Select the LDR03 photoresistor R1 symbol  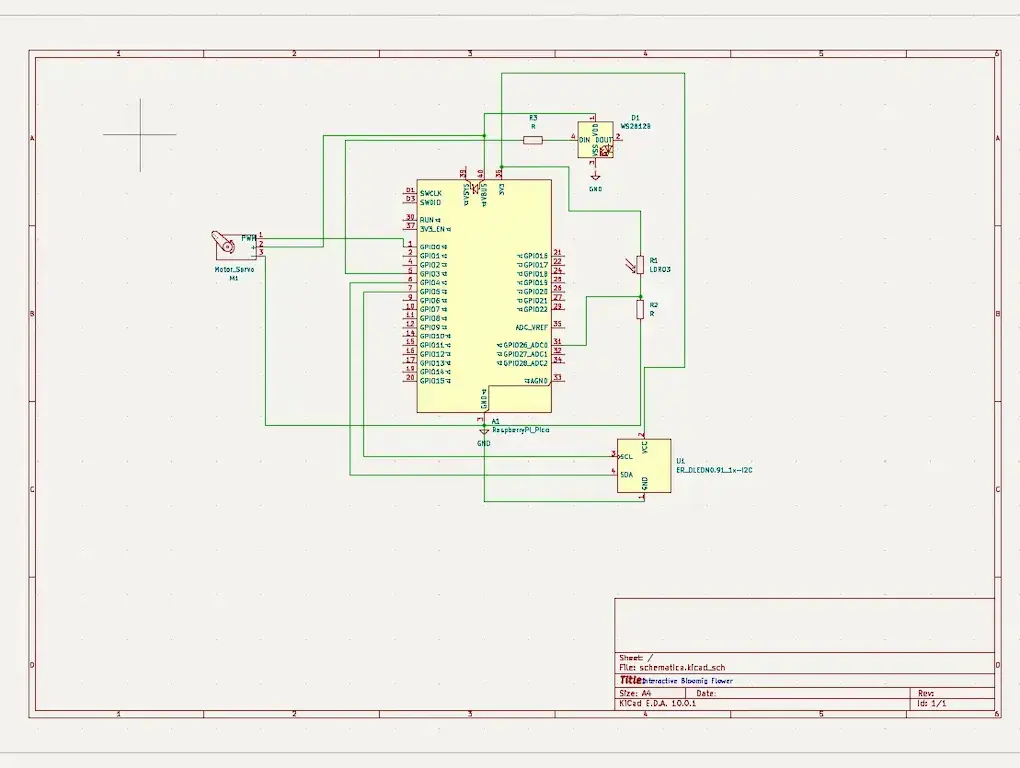click(640, 265)
